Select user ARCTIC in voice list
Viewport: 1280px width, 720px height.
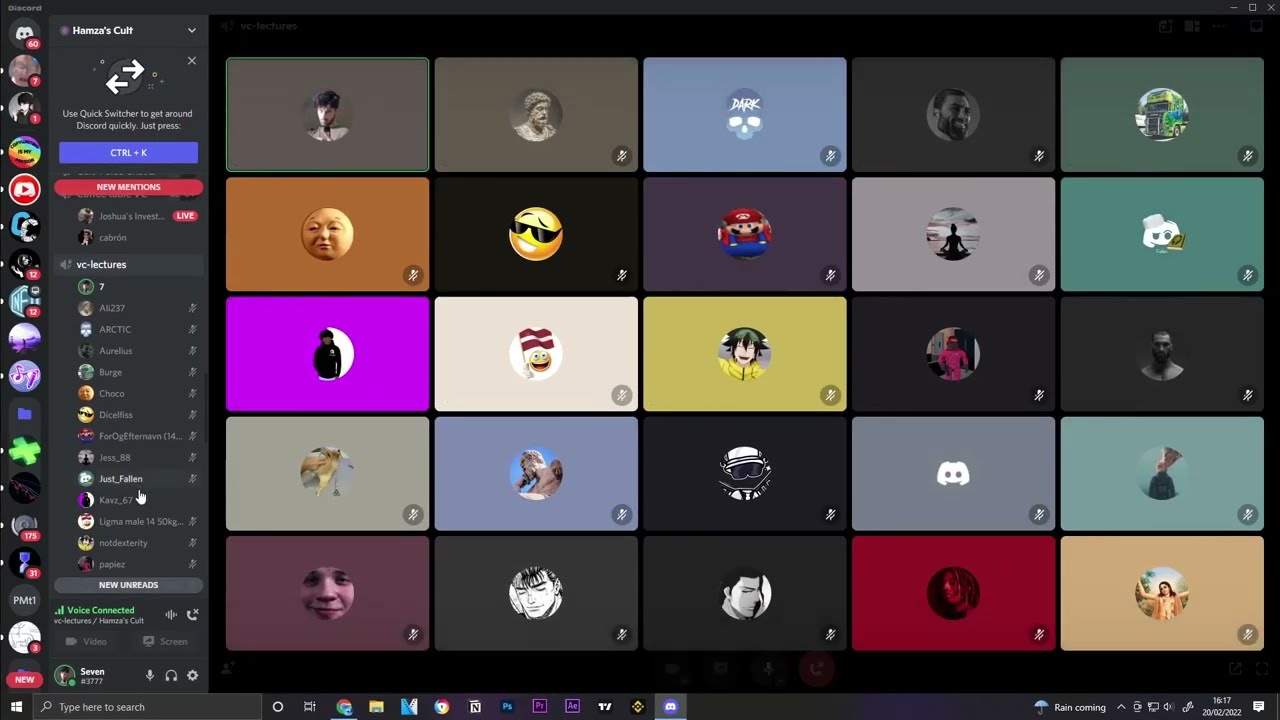136,329
